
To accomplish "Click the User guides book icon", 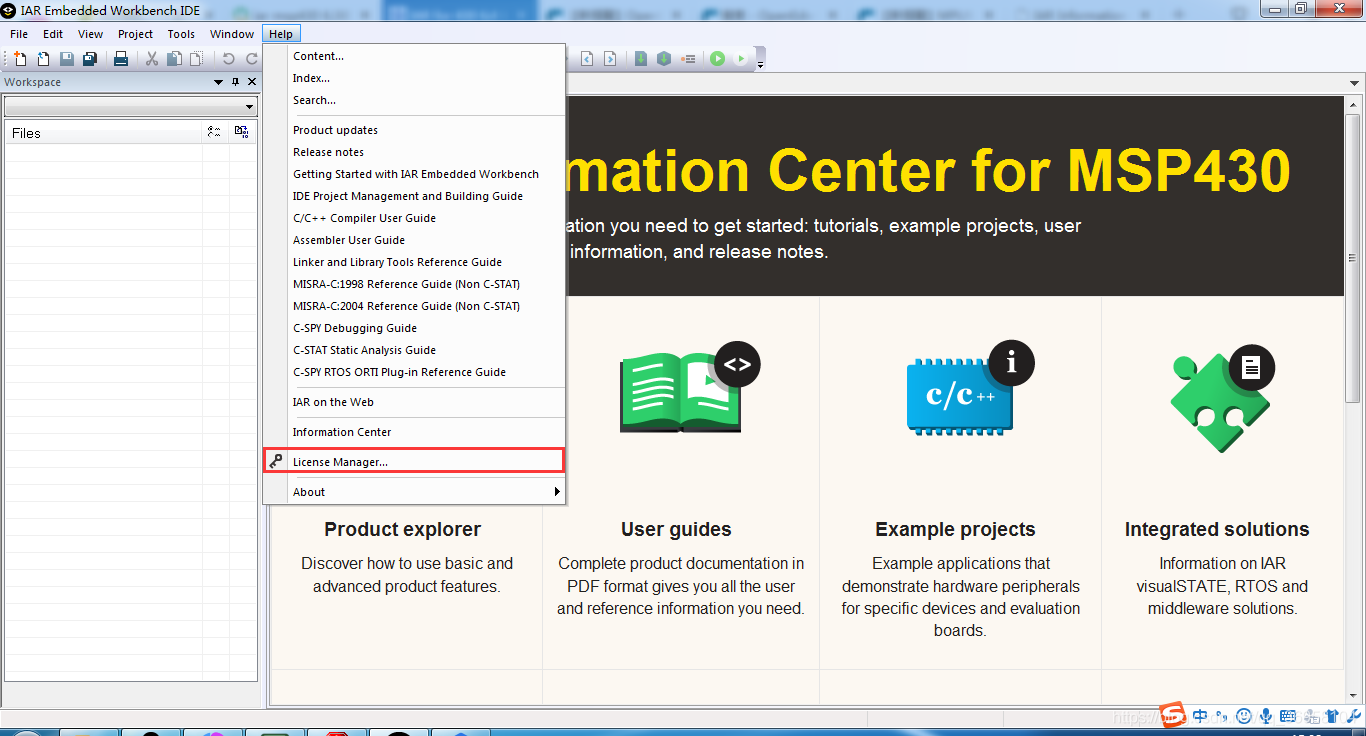I will coord(689,388).
